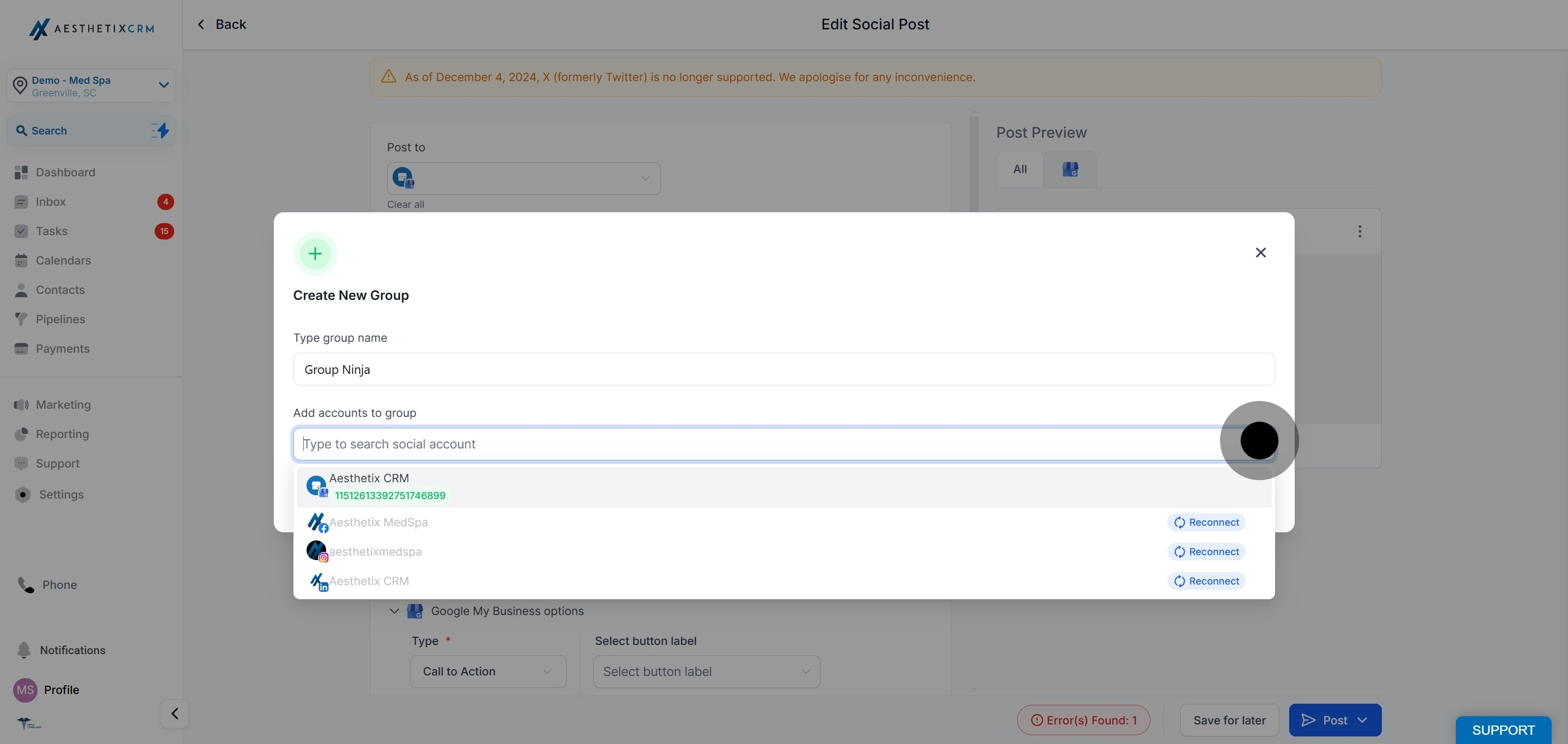Click the Google My Business options icon
Screen dimensions: 1568x744
point(414,611)
